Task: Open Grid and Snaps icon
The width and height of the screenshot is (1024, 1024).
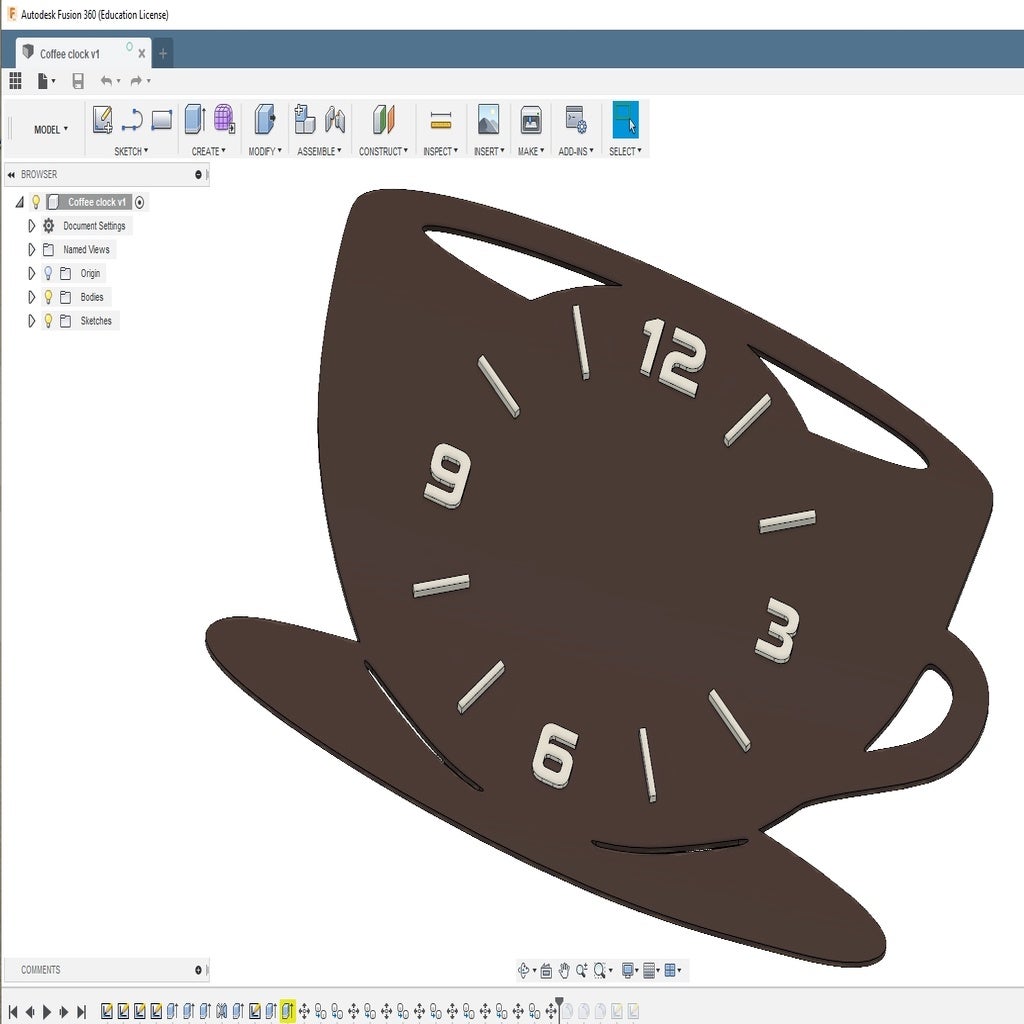Action: 648,970
